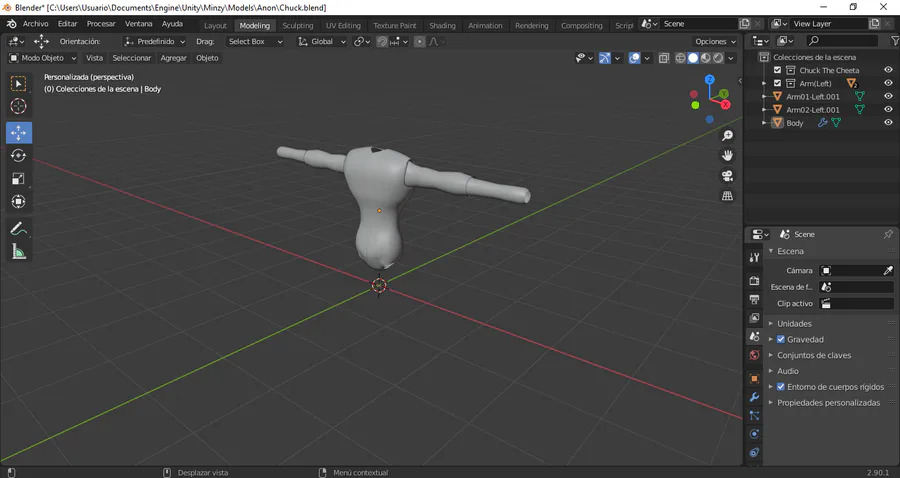Open Render properties tab

pos(754,281)
